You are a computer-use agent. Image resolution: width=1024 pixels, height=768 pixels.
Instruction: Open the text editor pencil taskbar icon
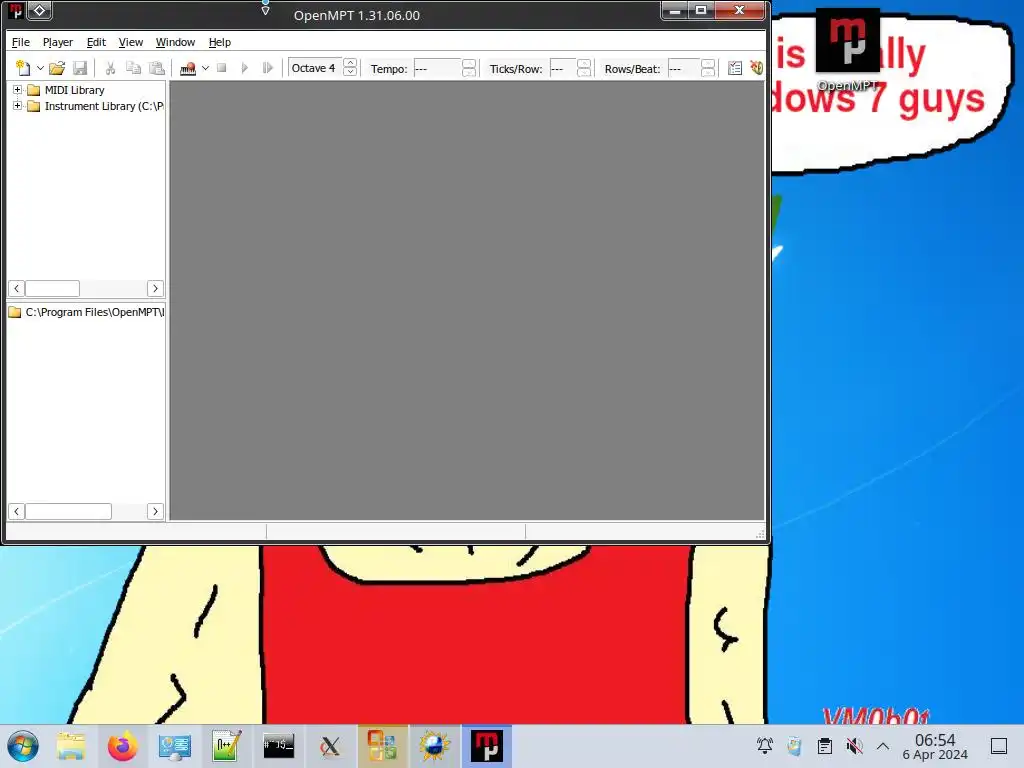pyautogui.click(x=227, y=746)
